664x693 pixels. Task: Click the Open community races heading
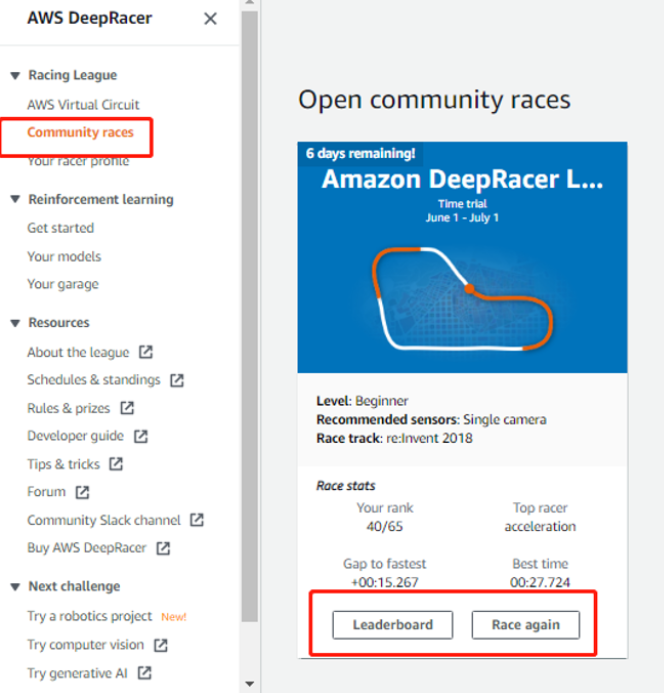tap(434, 100)
